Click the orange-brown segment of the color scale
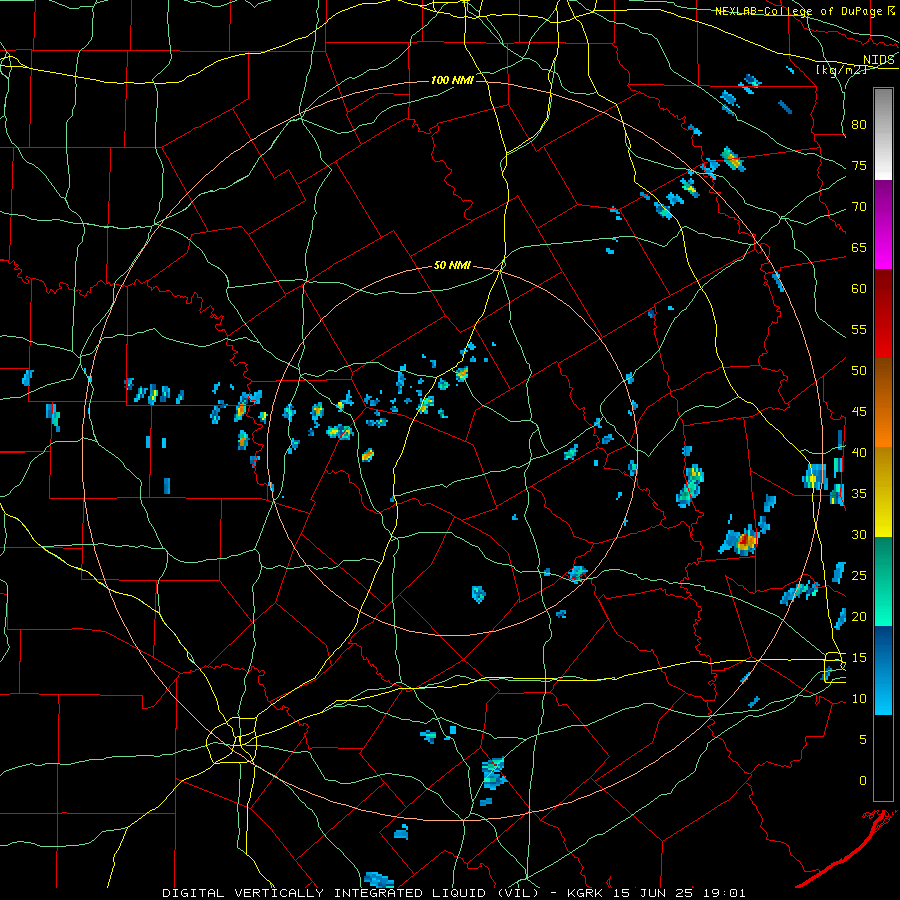The image size is (900, 900). (883, 403)
